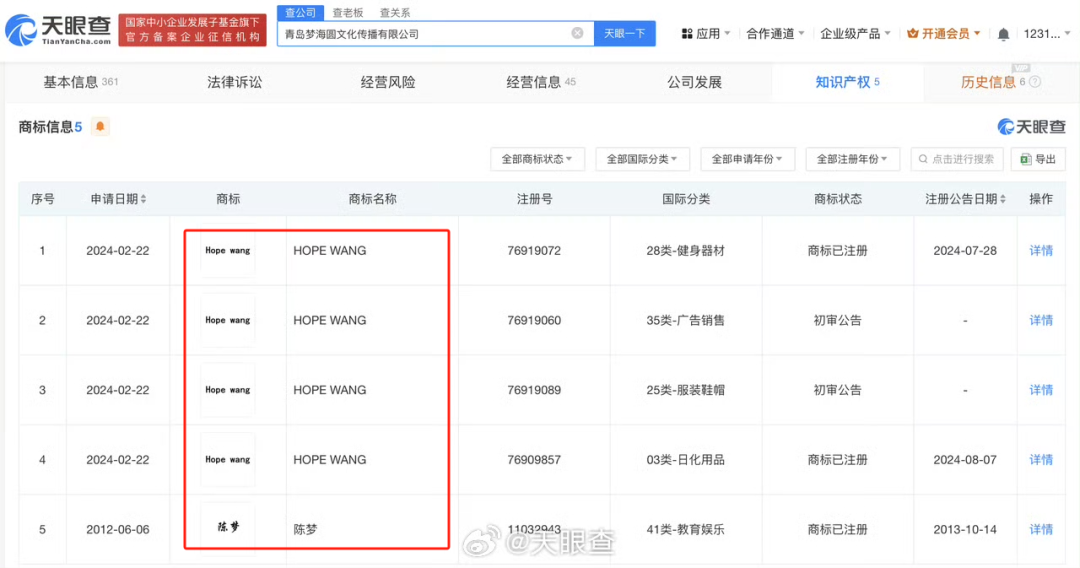Clear the search box text
The image size is (1080, 568).
tap(577, 33)
